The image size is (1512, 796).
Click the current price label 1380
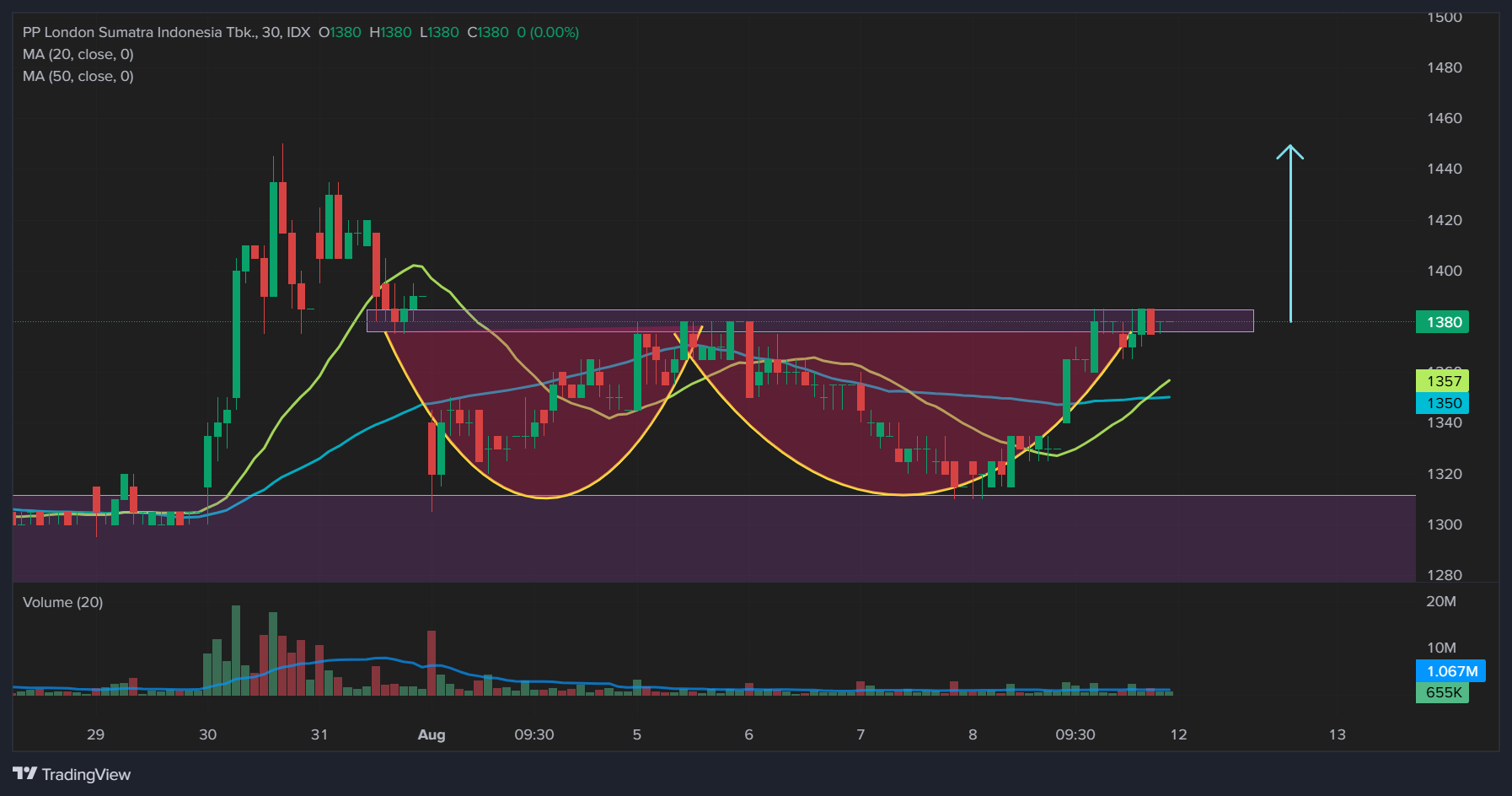1444,322
